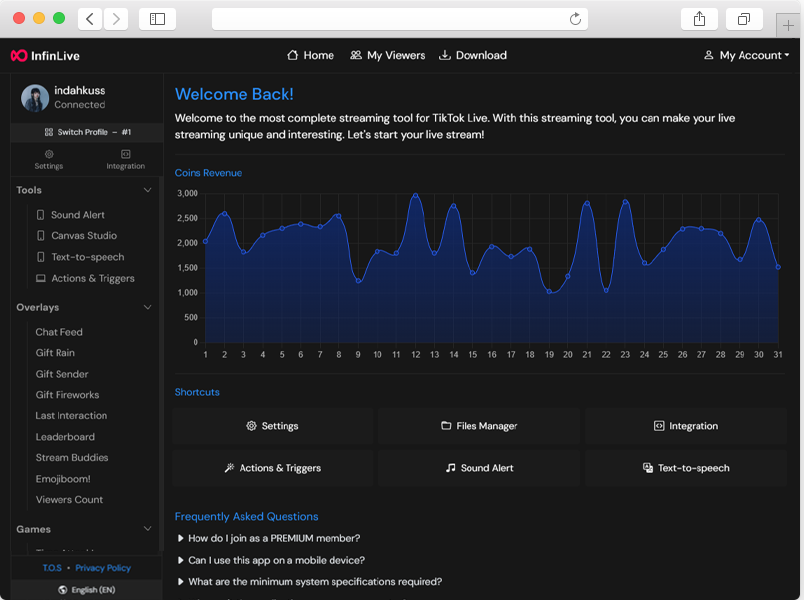Click indahkuss profile avatar

[x=35, y=98]
